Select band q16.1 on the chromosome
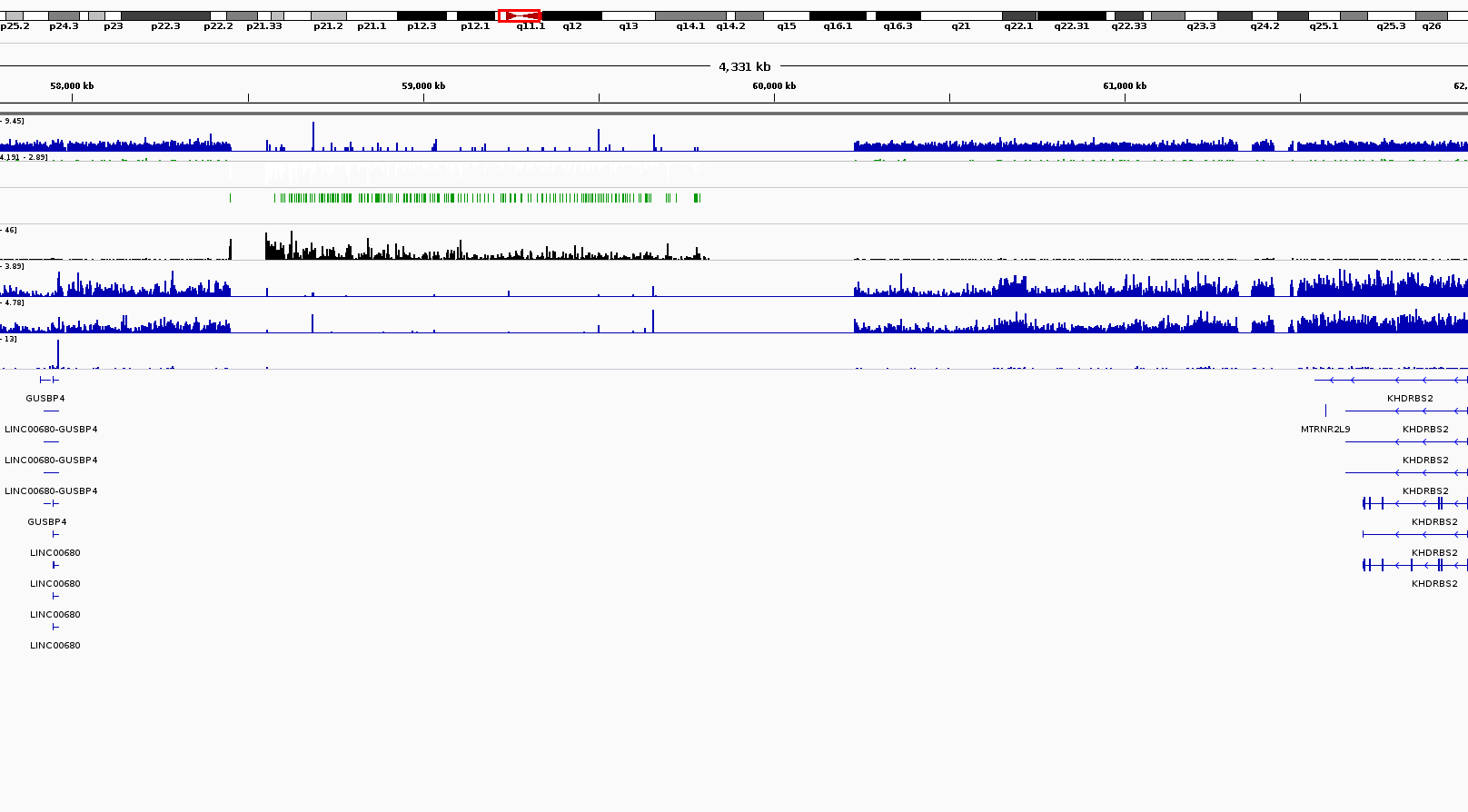1468x812 pixels. click(x=838, y=26)
